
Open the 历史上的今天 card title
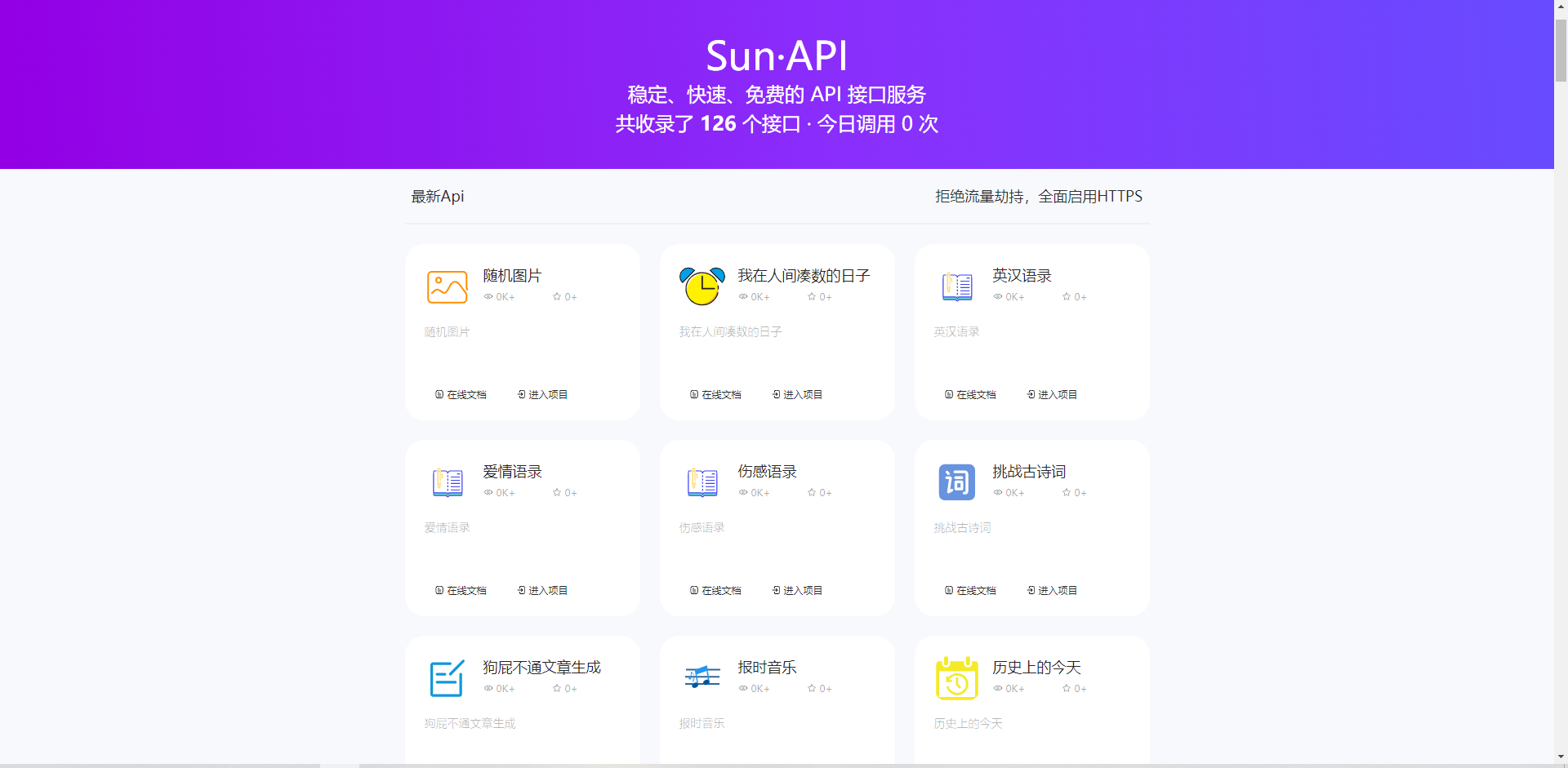click(x=1036, y=668)
